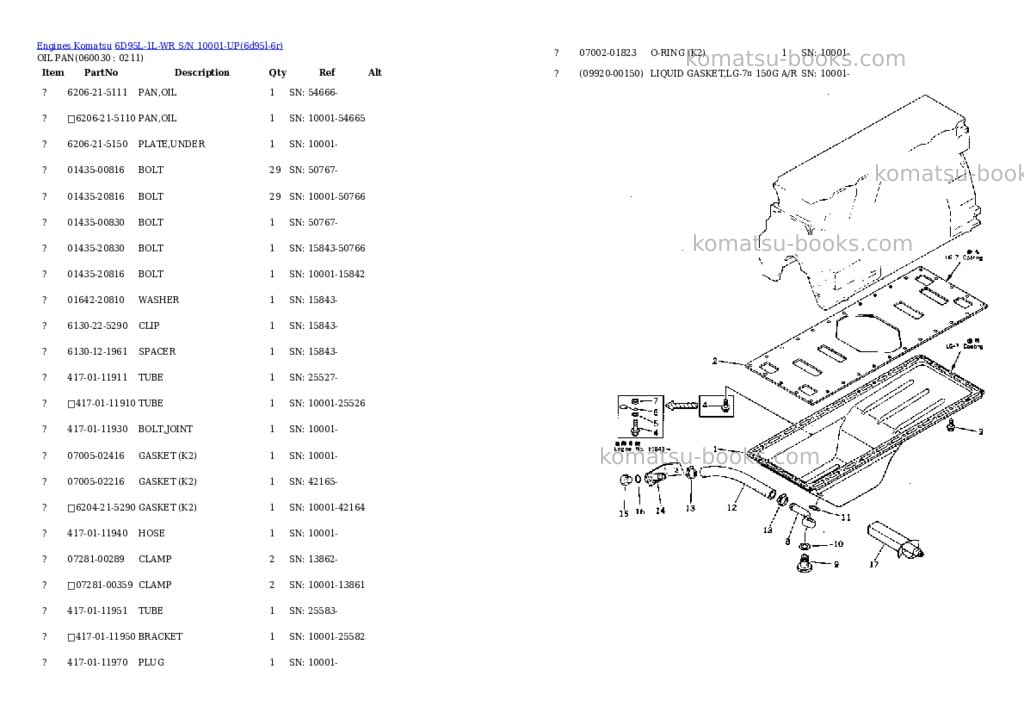Click callout number 12 in the diagram
This screenshot has height=725, width=1024.
click(x=731, y=507)
